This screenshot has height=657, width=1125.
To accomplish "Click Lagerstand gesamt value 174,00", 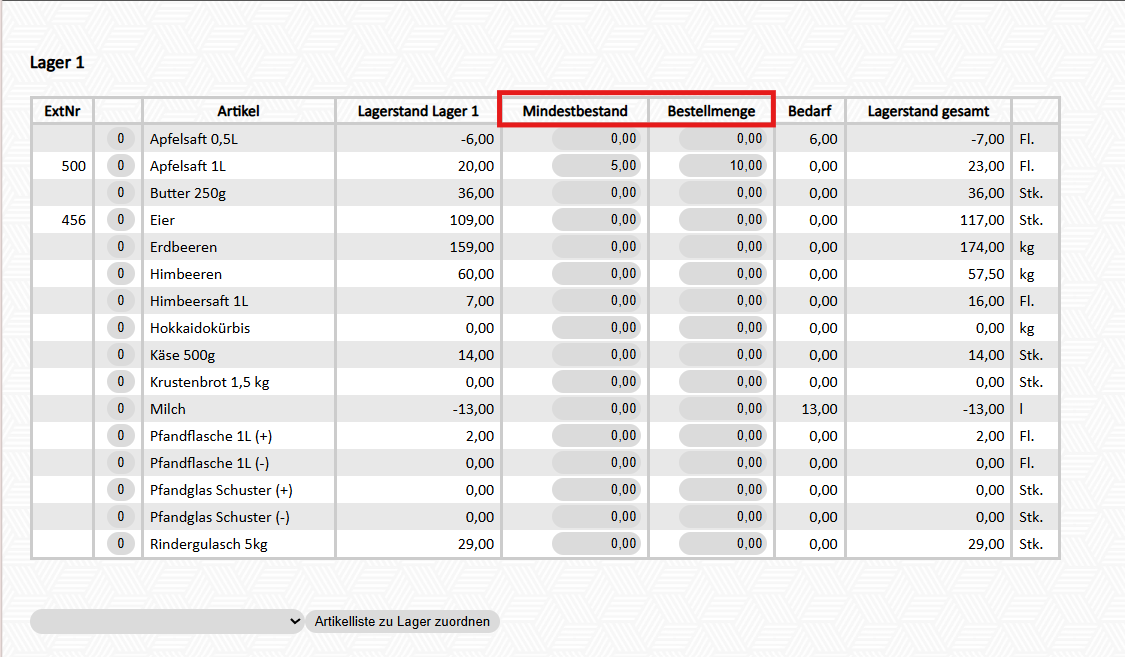I will (x=982, y=247).
